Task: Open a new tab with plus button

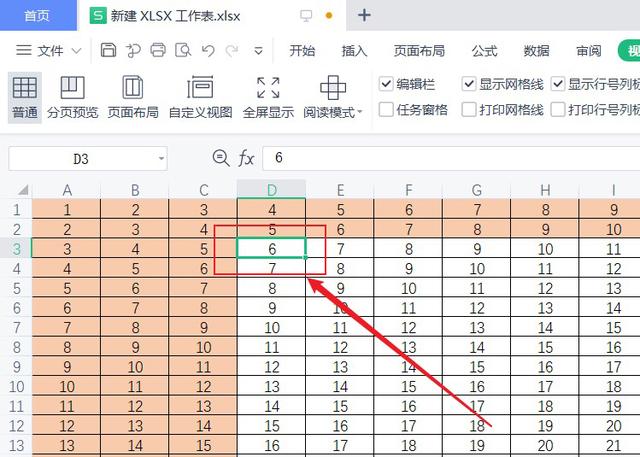Action: tap(364, 16)
